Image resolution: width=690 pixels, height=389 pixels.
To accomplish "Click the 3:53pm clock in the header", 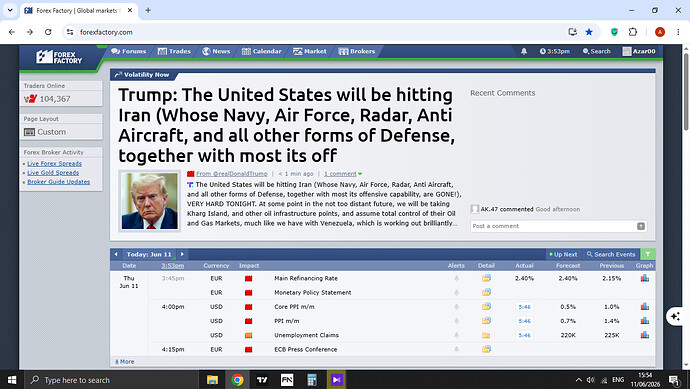I will pyautogui.click(x=554, y=51).
